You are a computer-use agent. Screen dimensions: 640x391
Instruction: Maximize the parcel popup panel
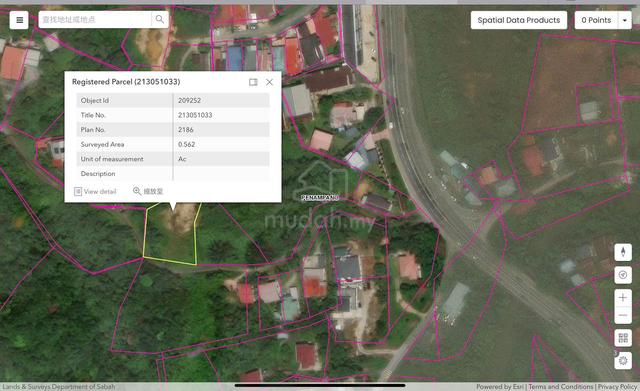pyautogui.click(x=253, y=82)
